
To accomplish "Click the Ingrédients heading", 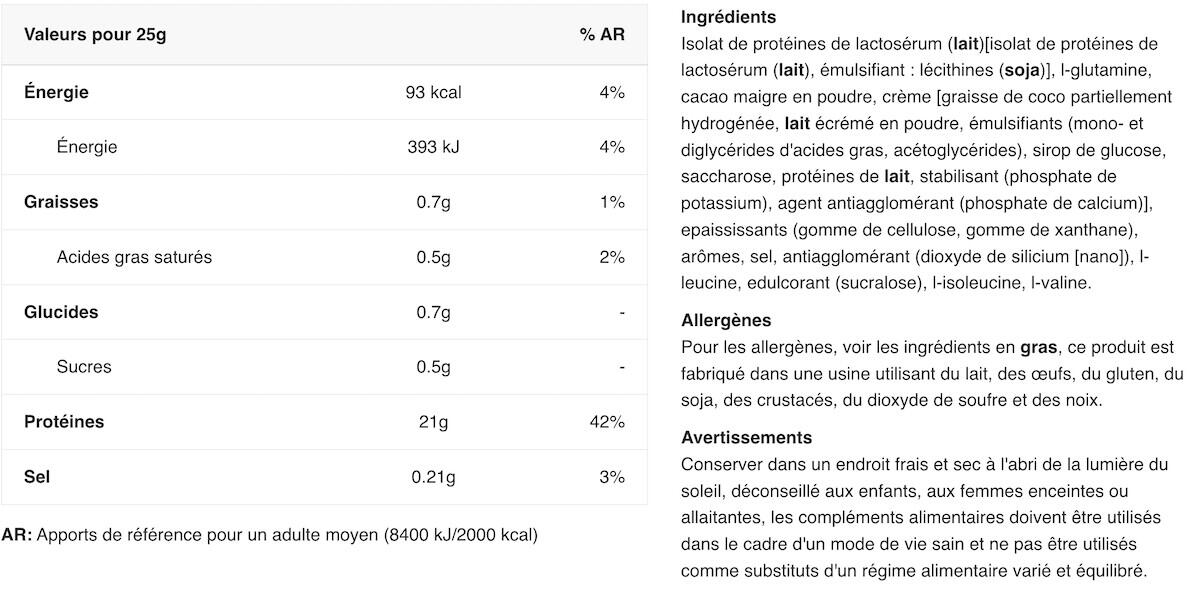I will pos(728,17).
